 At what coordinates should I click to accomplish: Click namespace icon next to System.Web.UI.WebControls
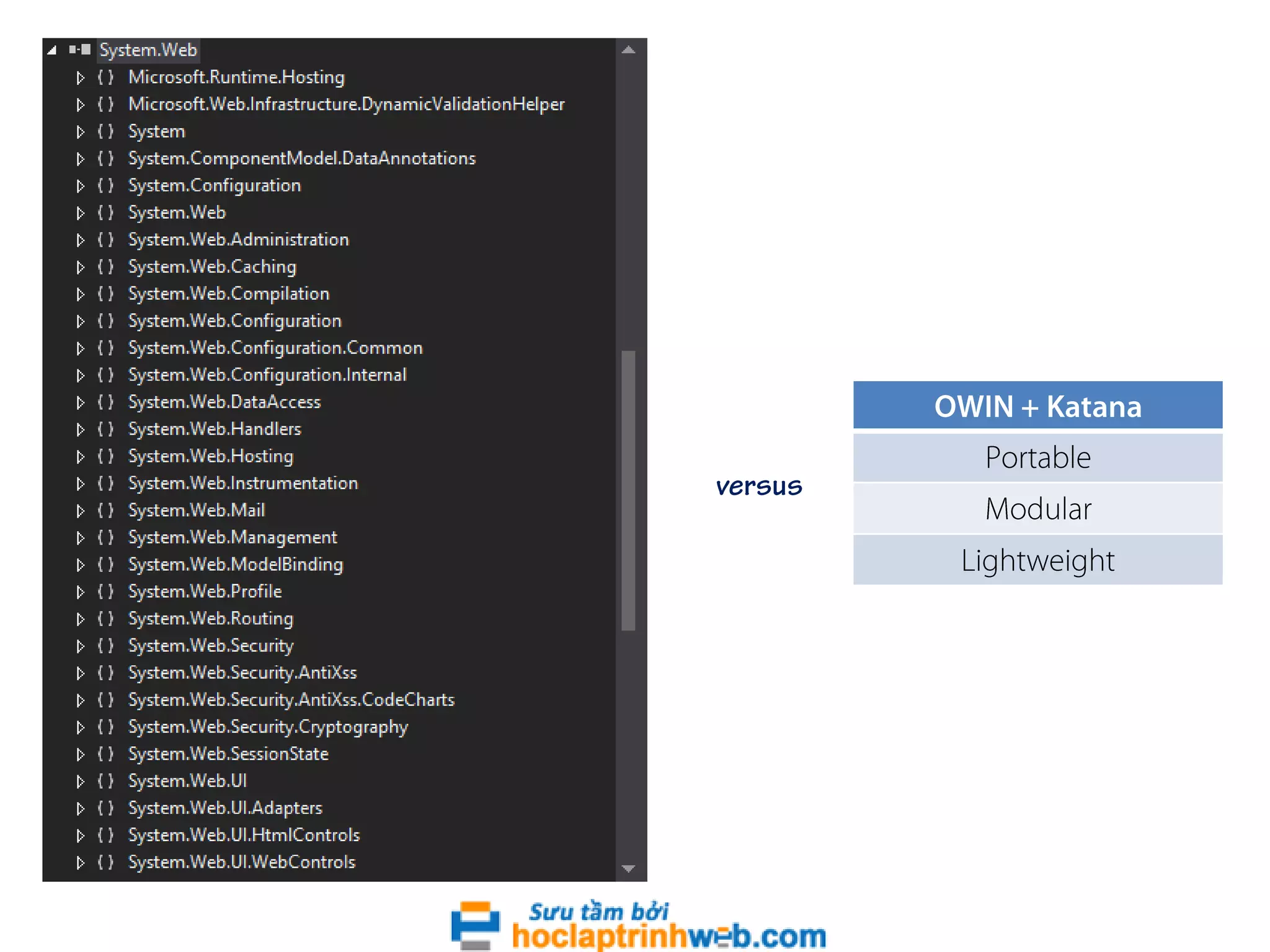[x=105, y=862]
